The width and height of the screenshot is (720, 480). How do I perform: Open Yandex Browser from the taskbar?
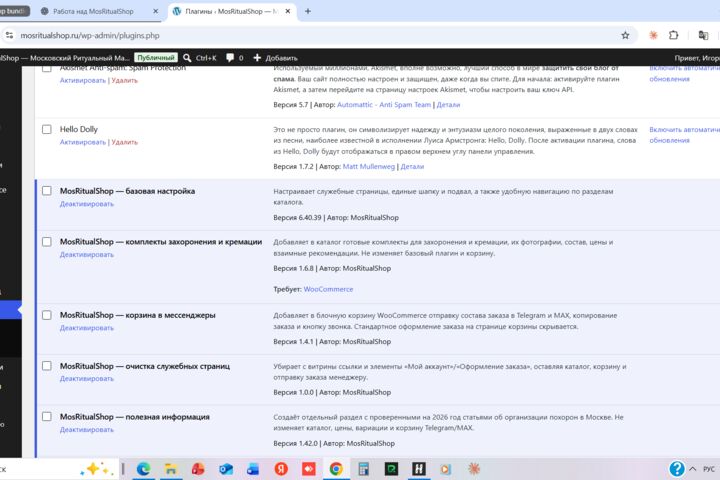281,469
